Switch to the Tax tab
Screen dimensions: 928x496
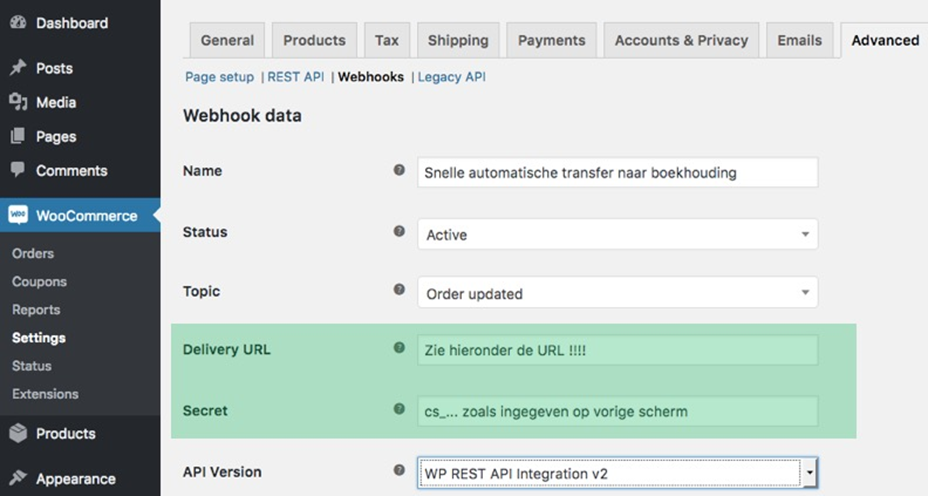386,40
